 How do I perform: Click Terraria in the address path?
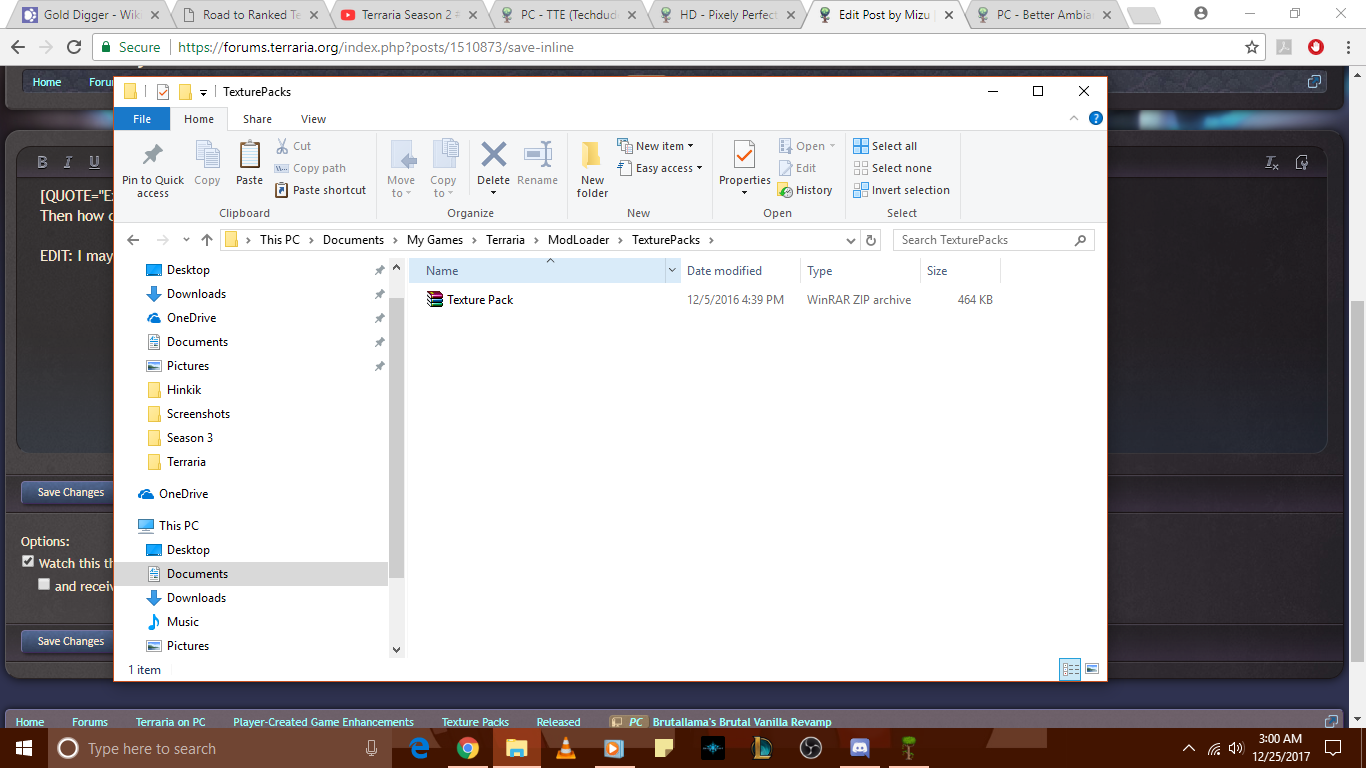[505, 240]
